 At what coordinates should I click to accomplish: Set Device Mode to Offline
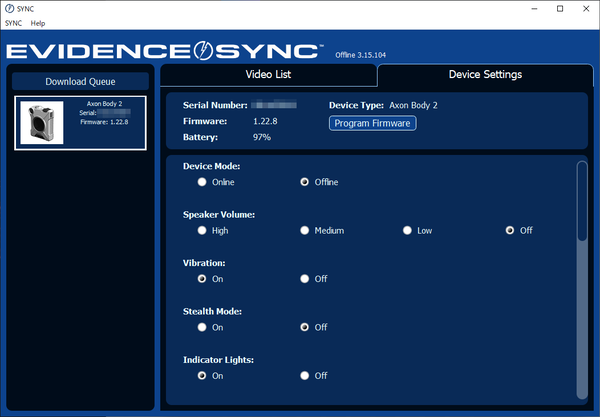pos(306,182)
